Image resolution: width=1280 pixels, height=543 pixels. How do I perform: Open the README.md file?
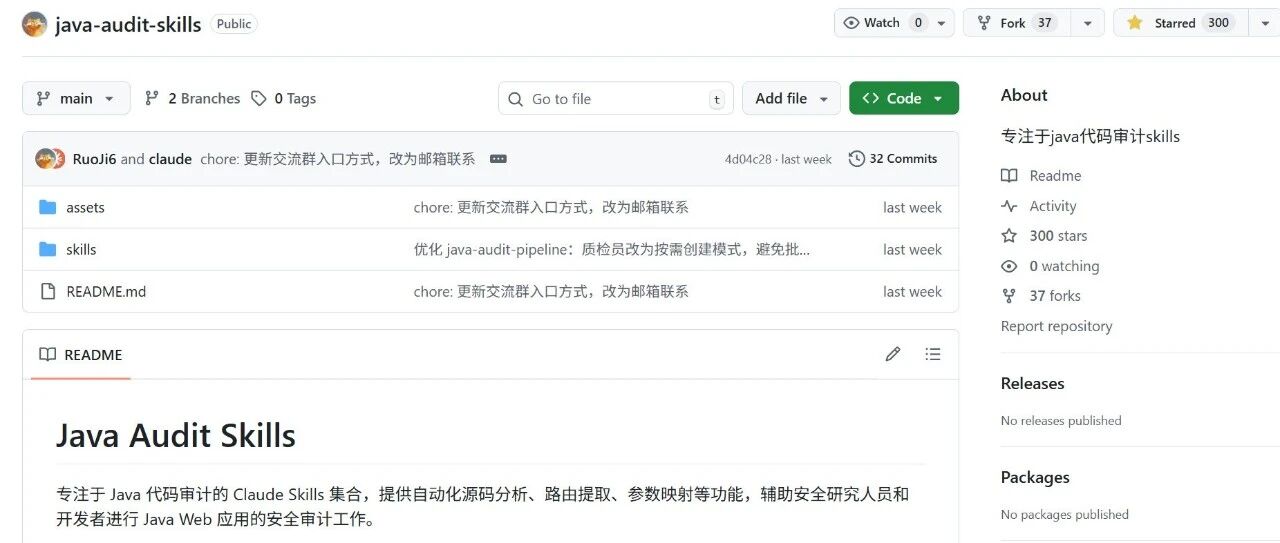click(x=106, y=292)
